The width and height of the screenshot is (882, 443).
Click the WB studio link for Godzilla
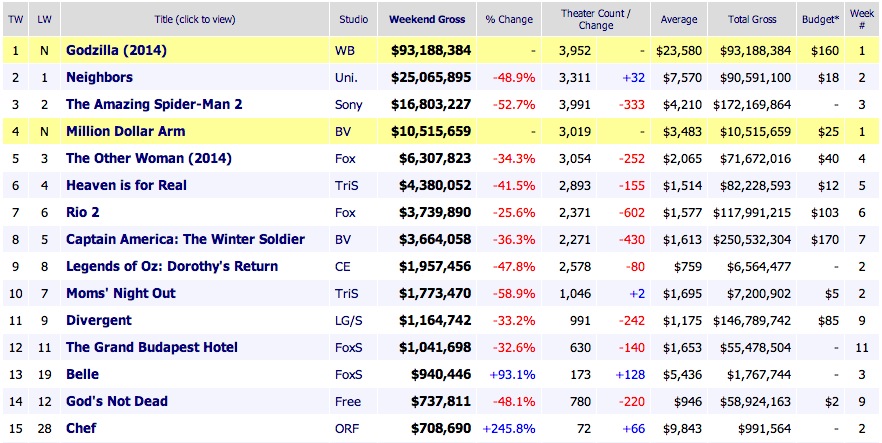coord(345,50)
